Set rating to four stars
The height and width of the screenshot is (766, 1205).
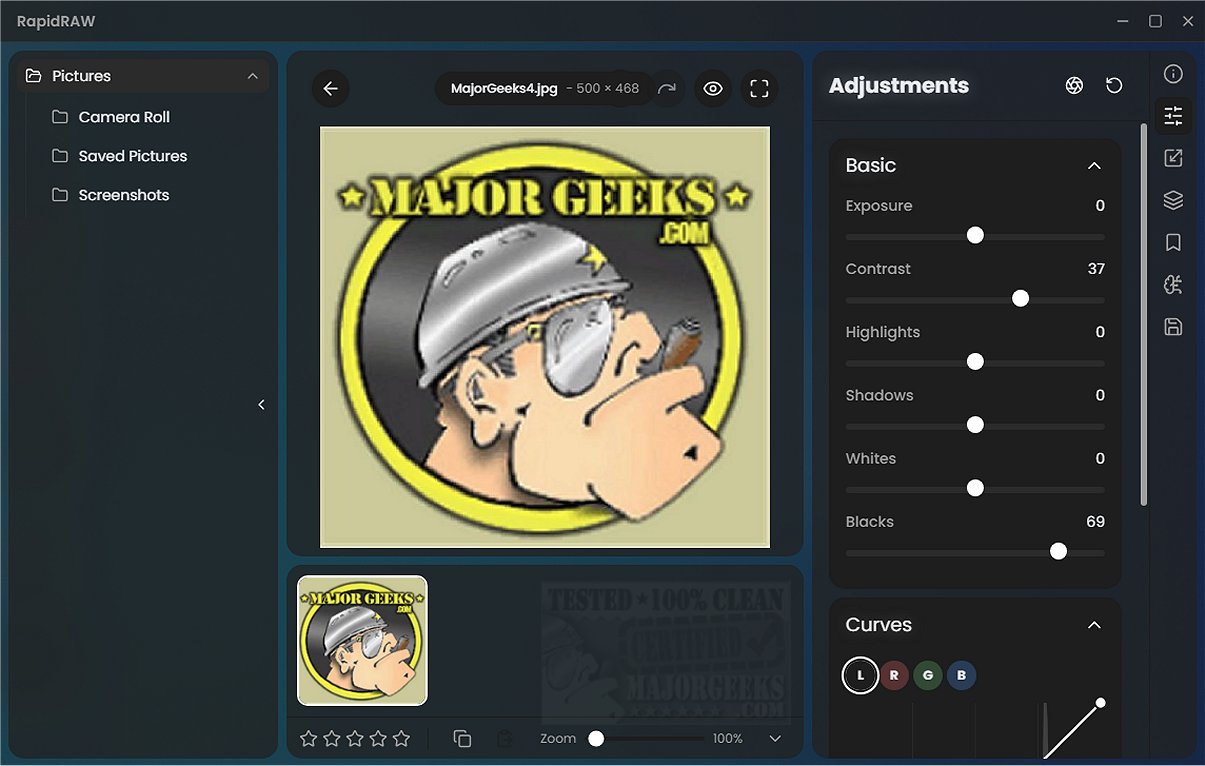[378, 738]
